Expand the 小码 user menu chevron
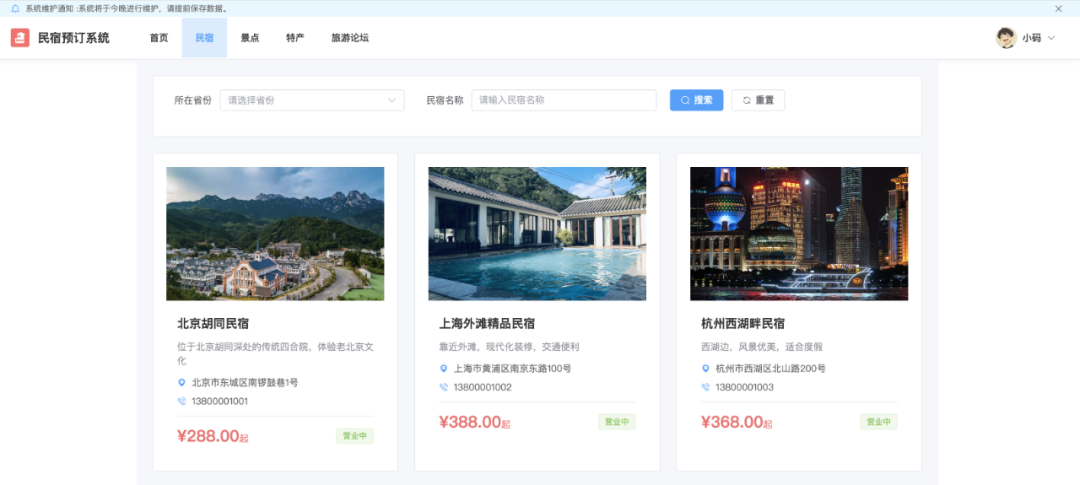This screenshot has width=1080, height=485. tap(1051, 39)
